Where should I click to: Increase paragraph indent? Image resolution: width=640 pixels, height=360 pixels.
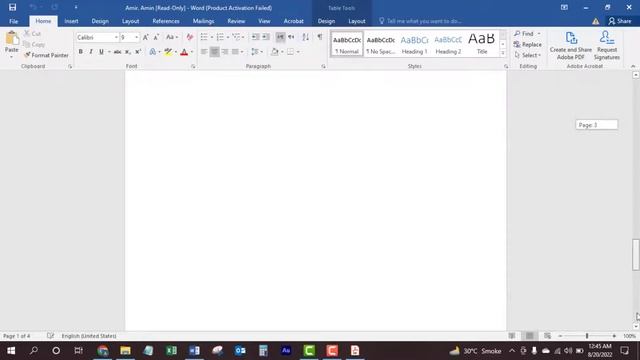point(266,37)
